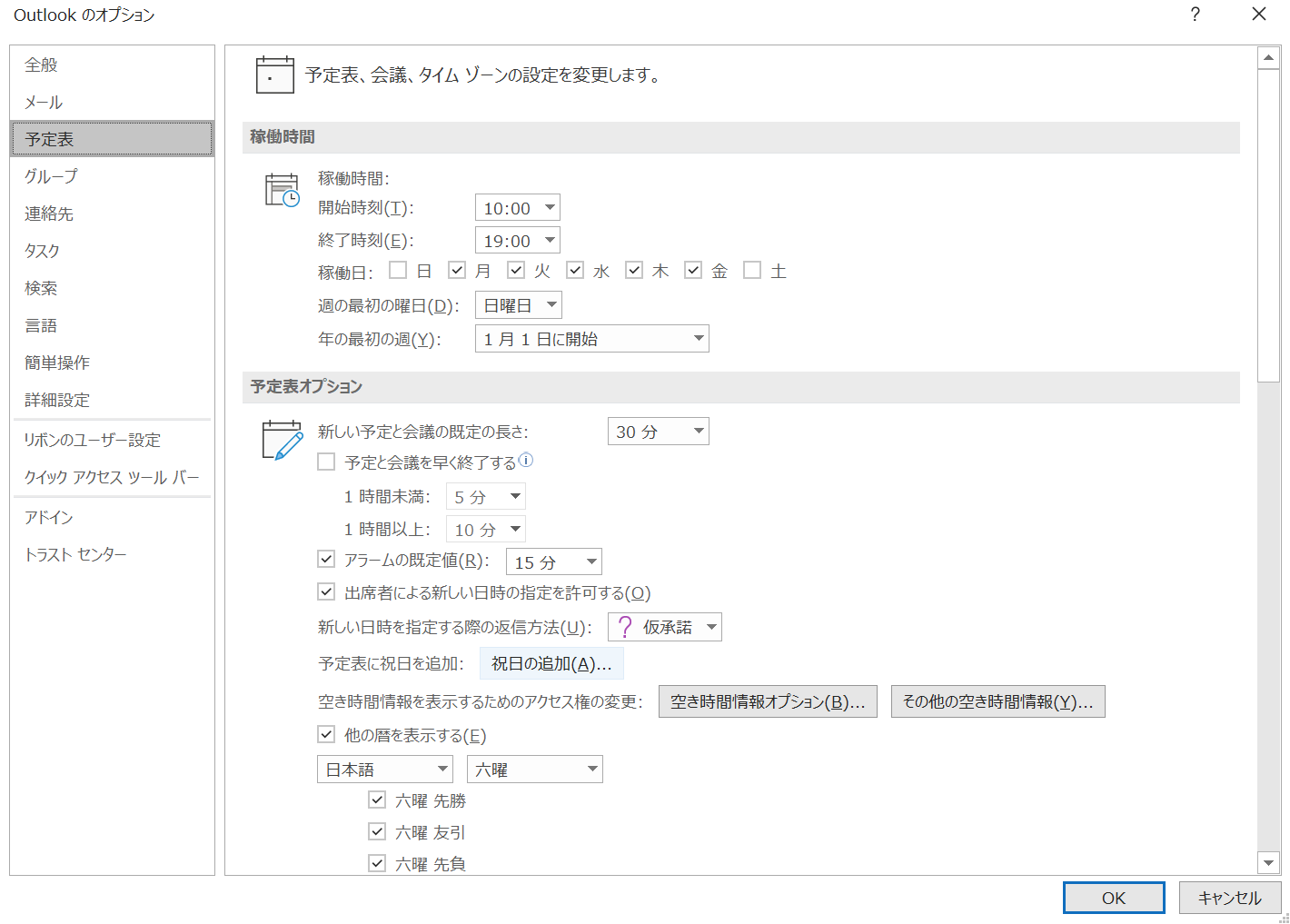Open the 週の最初の曜日 dropdown
This screenshot has height=924, width=1290.
pyautogui.click(x=519, y=305)
